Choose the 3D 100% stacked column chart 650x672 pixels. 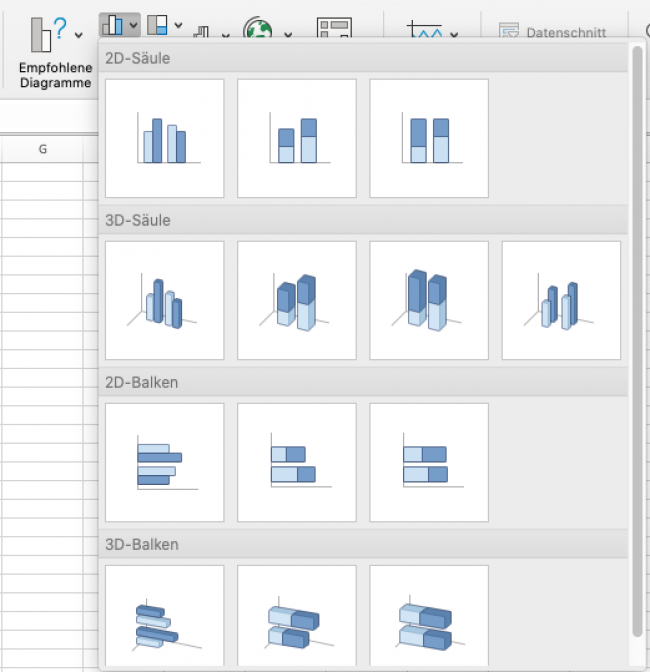428,300
